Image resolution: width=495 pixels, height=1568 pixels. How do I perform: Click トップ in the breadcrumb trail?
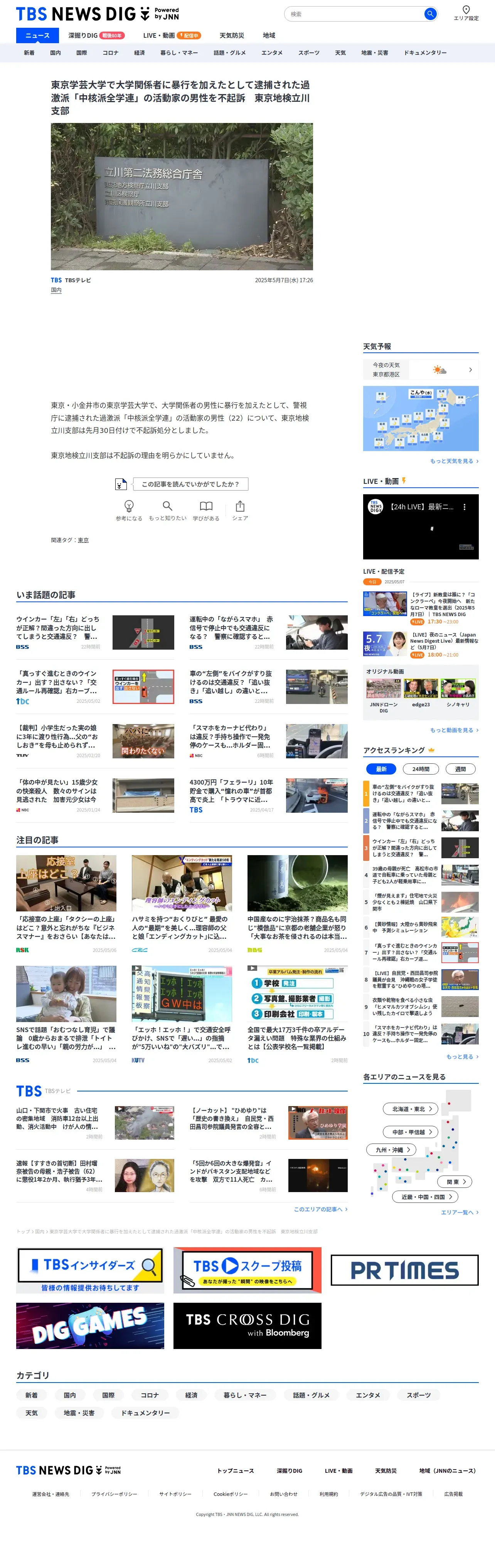point(22,1231)
